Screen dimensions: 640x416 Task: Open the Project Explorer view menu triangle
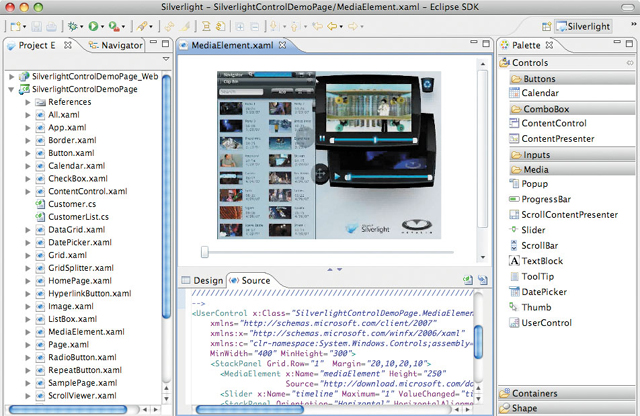click(166, 59)
